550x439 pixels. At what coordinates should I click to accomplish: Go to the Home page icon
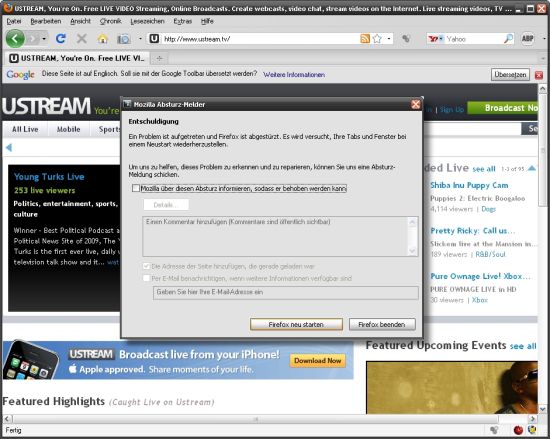coord(102,39)
